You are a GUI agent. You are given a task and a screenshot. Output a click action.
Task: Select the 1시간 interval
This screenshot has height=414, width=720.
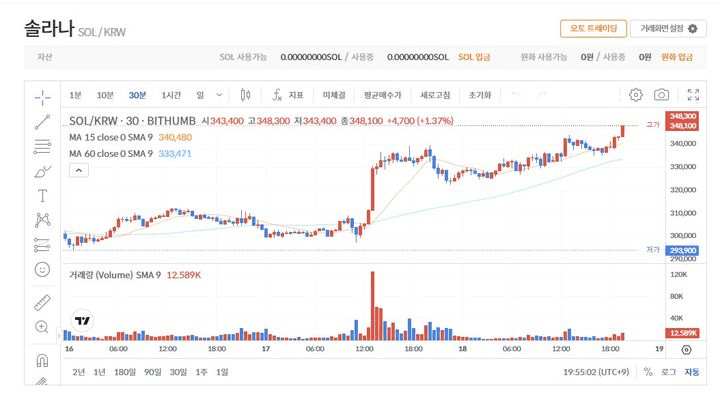171,95
